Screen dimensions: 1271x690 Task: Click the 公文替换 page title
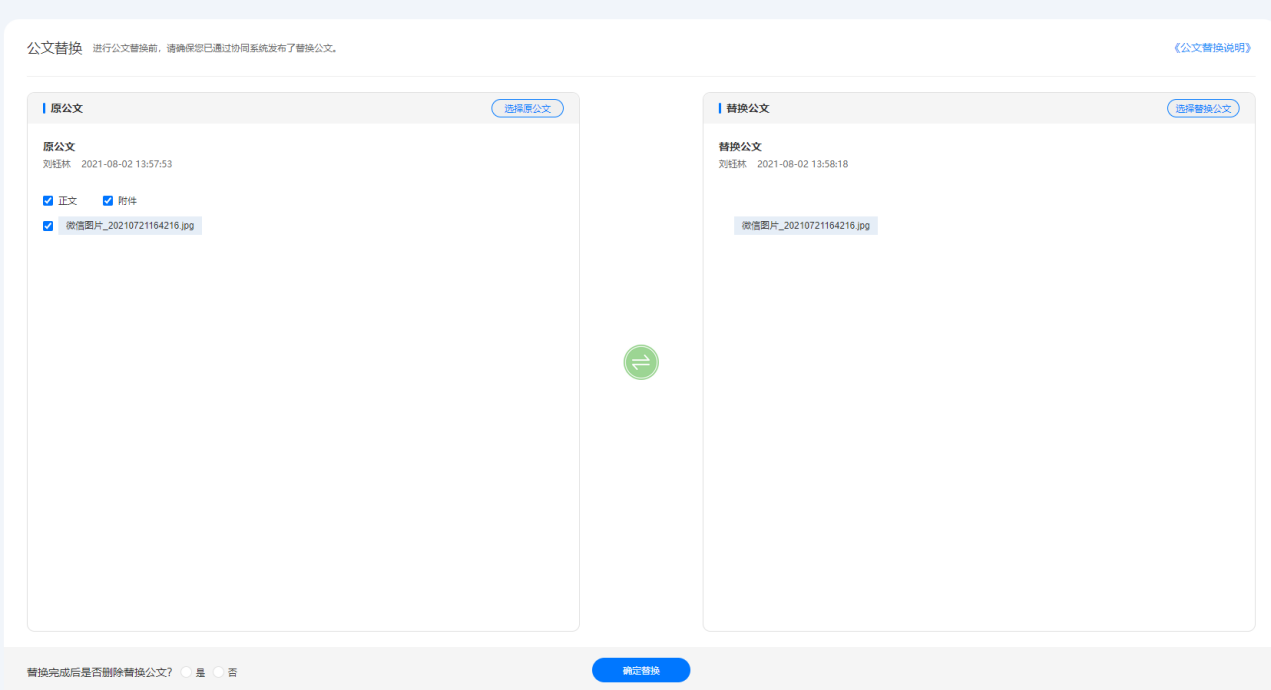coord(55,47)
